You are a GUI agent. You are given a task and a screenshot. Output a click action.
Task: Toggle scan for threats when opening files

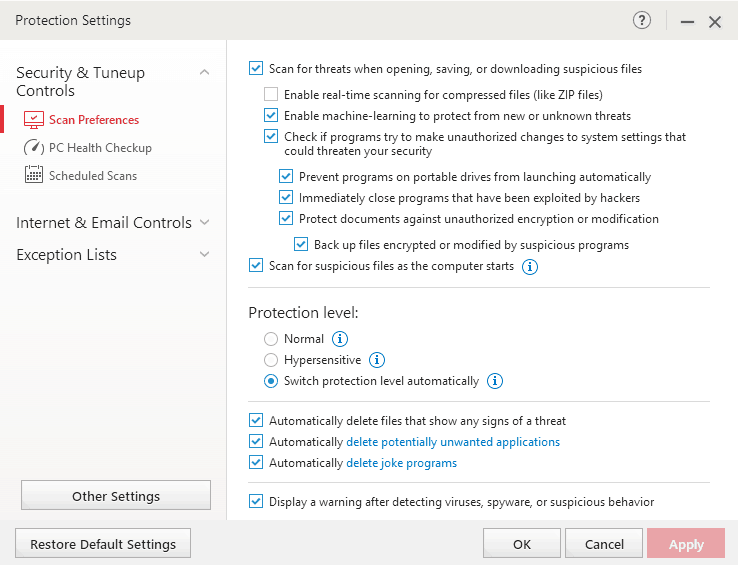256,68
